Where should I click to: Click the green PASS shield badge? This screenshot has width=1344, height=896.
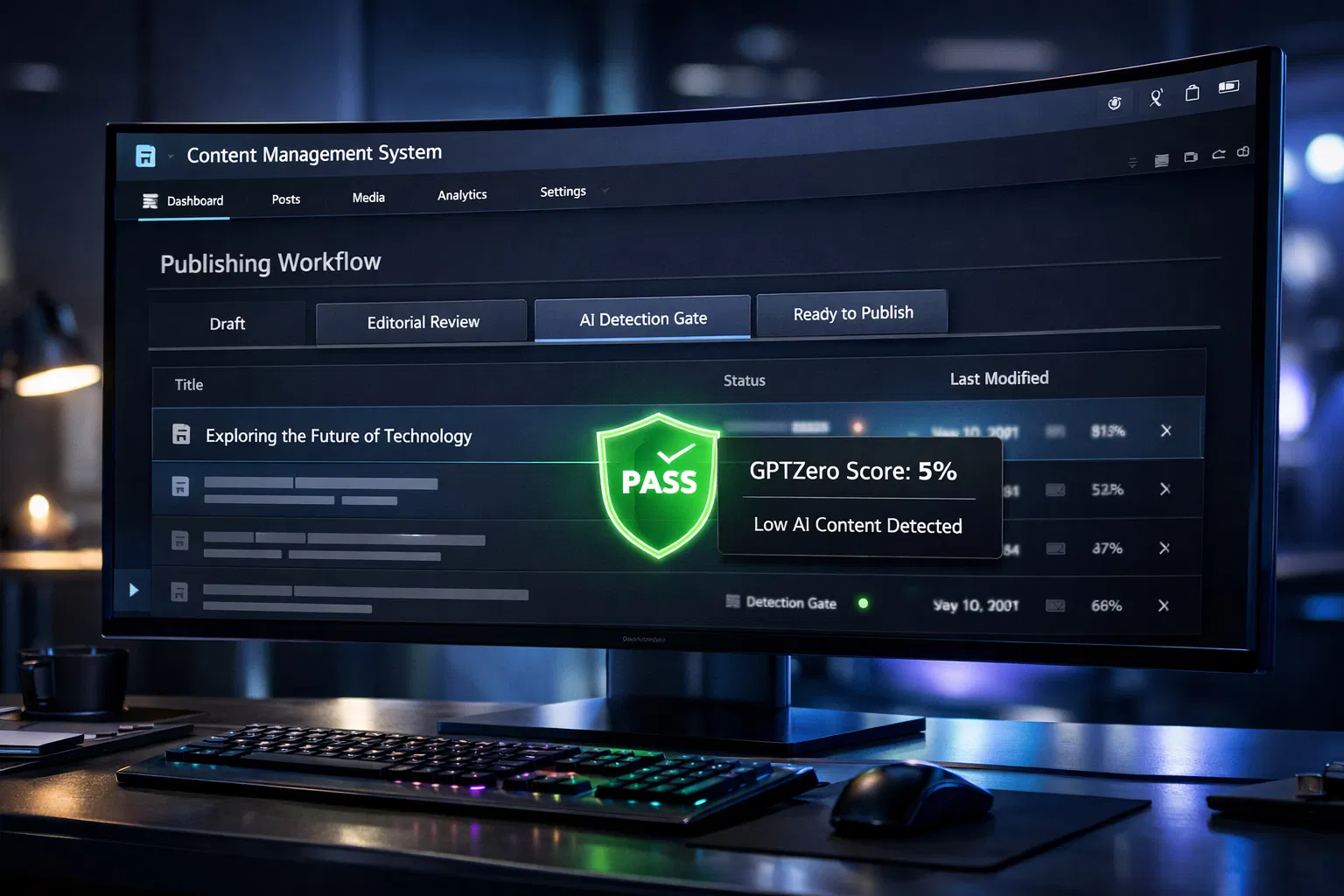659,484
